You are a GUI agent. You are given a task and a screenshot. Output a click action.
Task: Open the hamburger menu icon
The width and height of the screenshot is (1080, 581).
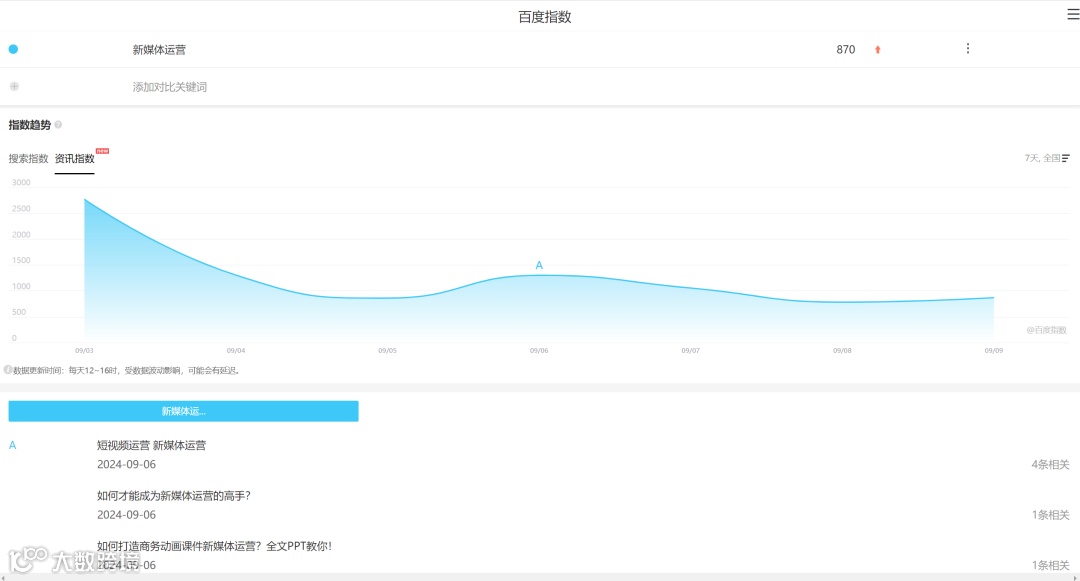click(1073, 15)
